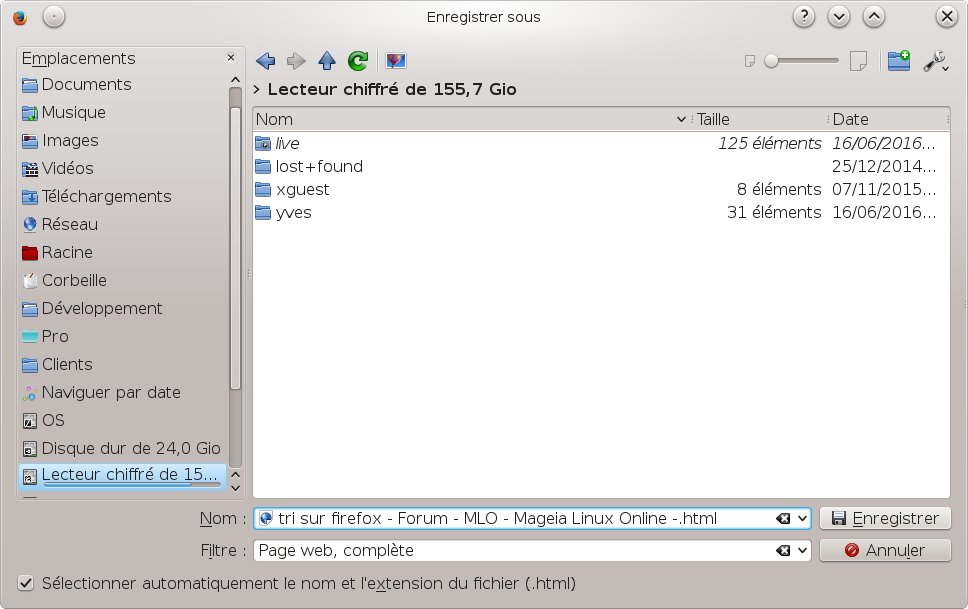Click the help question mark button
Screen dimensions: 968x609
pos(804,17)
